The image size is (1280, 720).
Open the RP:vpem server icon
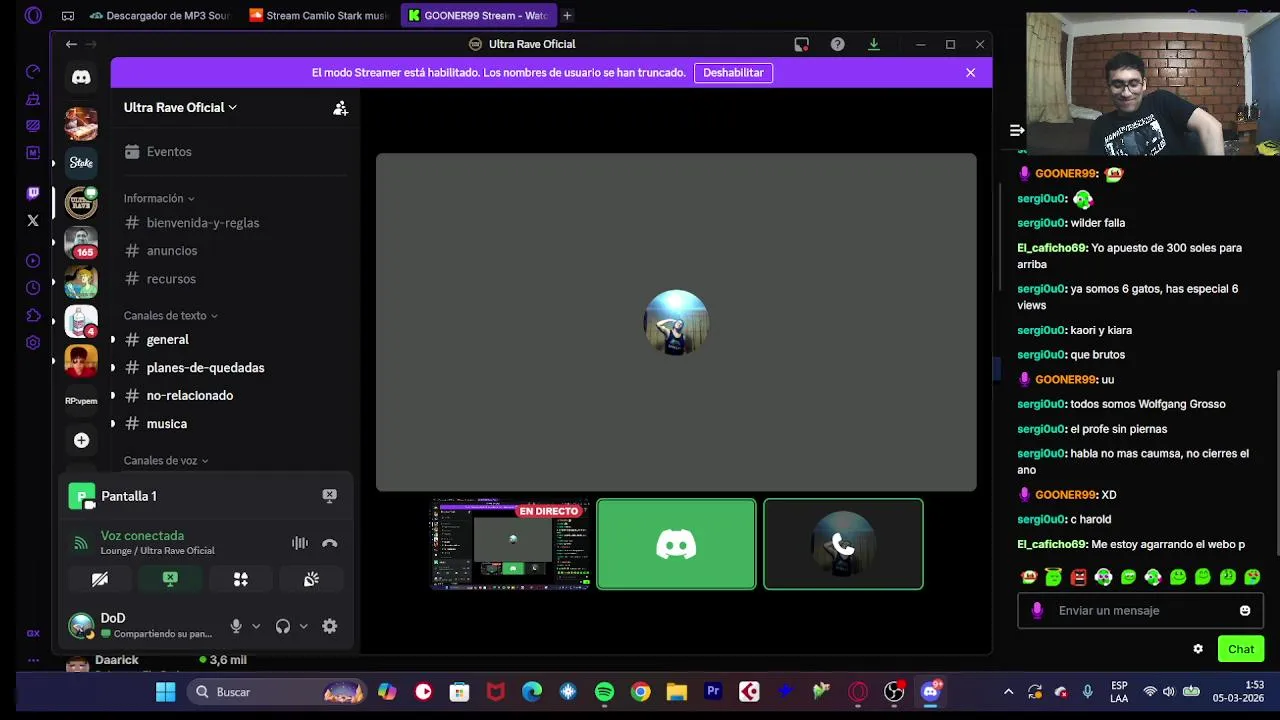[x=81, y=400]
